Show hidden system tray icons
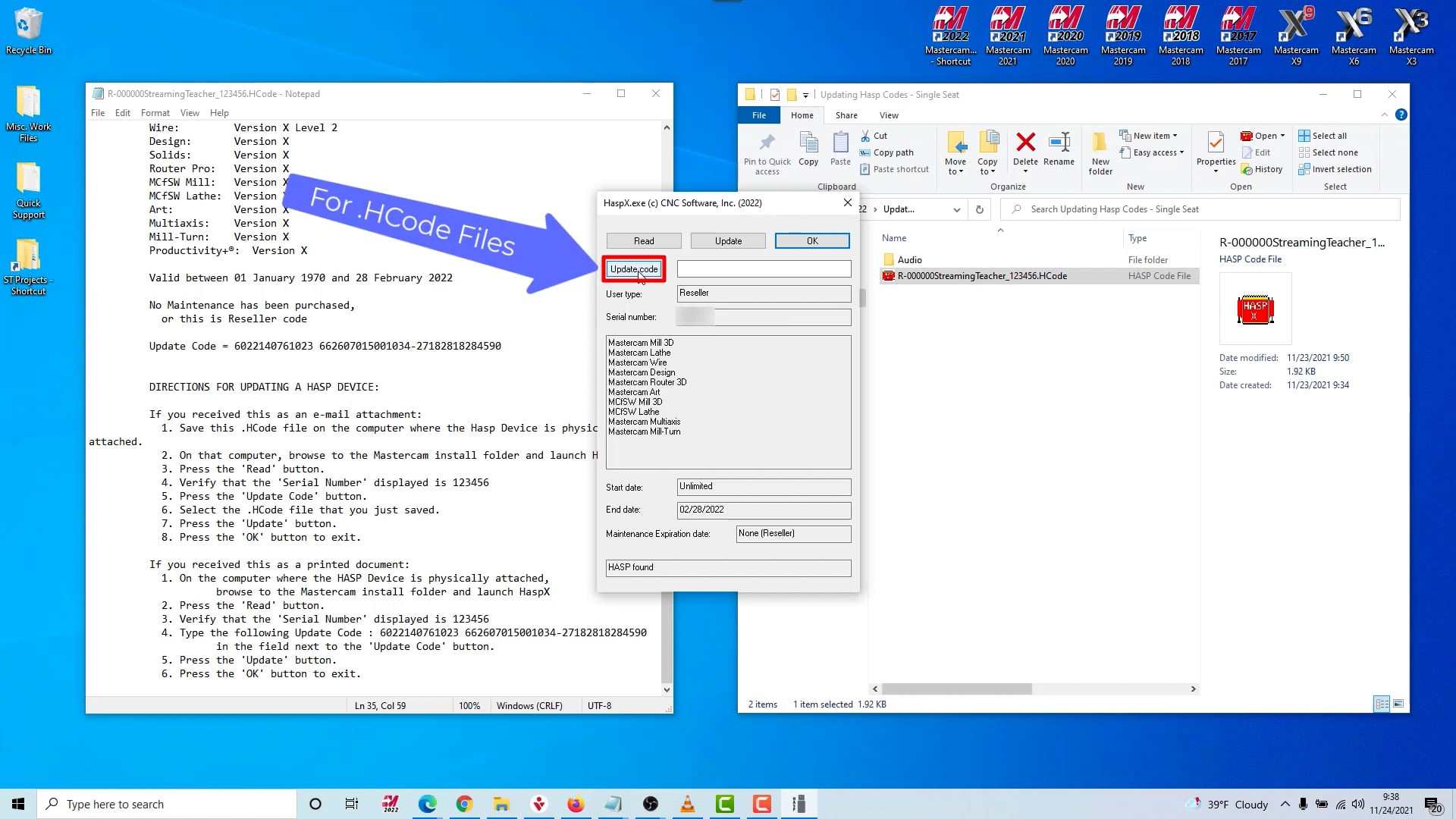The height and width of the screenshot is (819, 1456). pyautogui.click(x=1285, y=804)
